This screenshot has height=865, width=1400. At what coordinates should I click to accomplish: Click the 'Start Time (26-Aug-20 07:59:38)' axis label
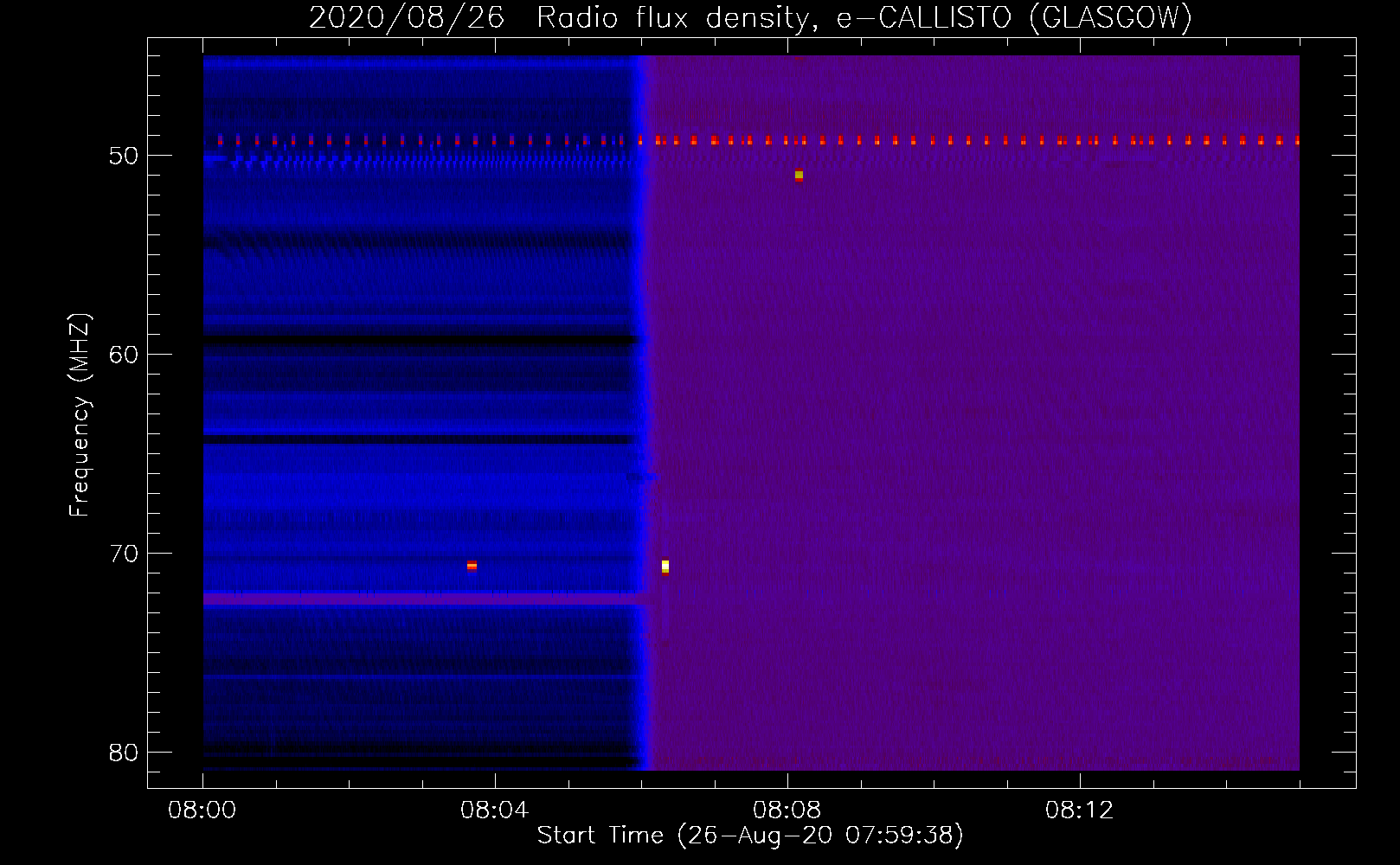point(750,836)
